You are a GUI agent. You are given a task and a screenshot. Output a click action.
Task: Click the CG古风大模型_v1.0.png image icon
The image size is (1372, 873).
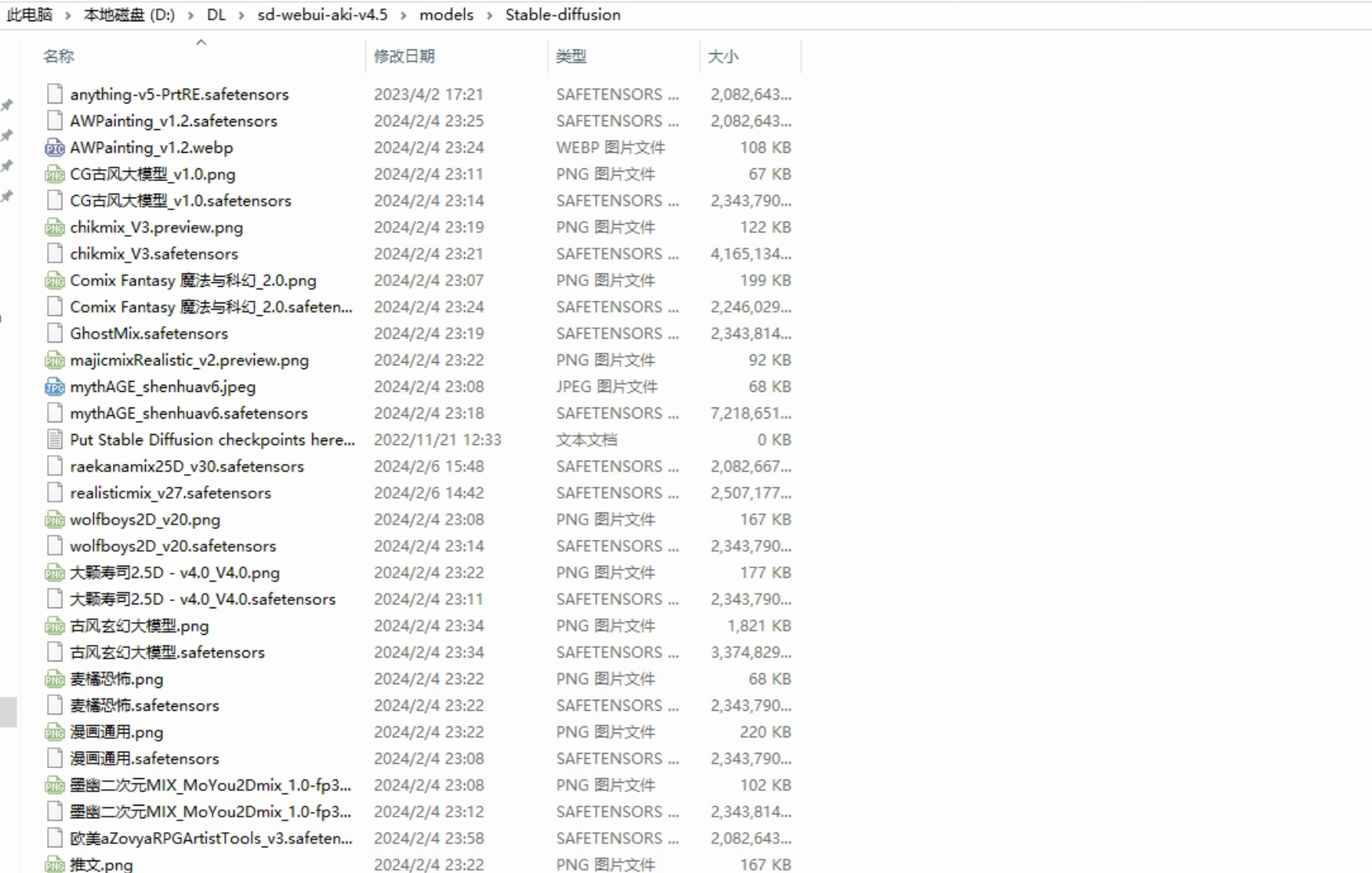point(54,174)
